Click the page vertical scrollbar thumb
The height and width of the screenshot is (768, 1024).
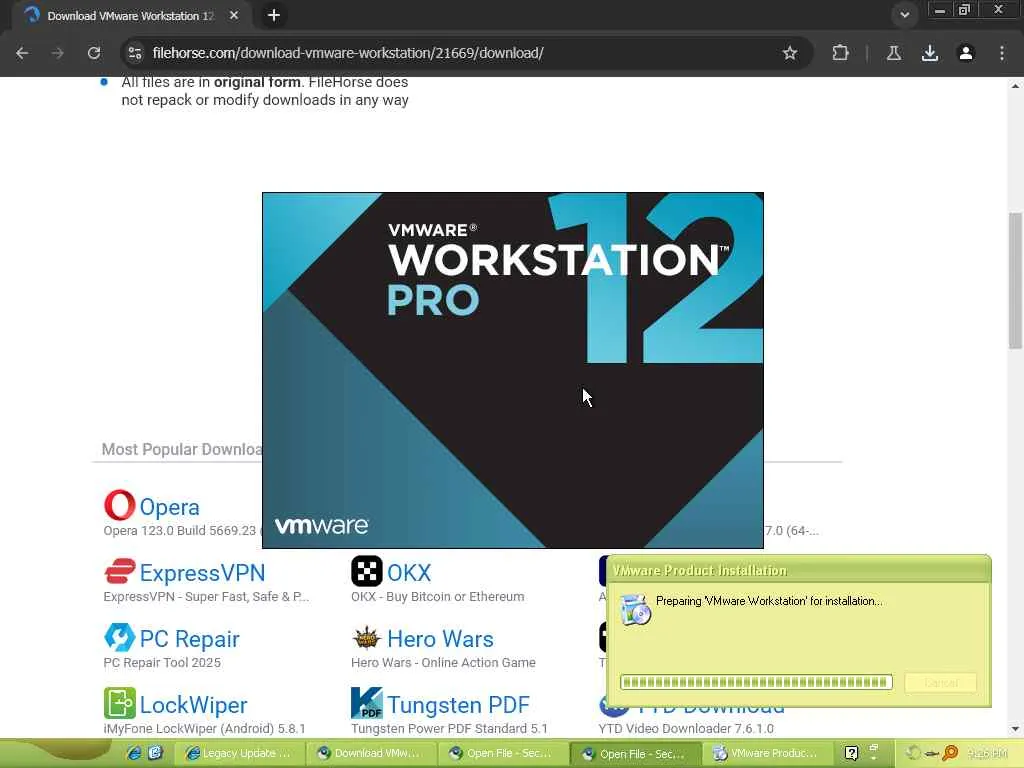[1016, 281]
